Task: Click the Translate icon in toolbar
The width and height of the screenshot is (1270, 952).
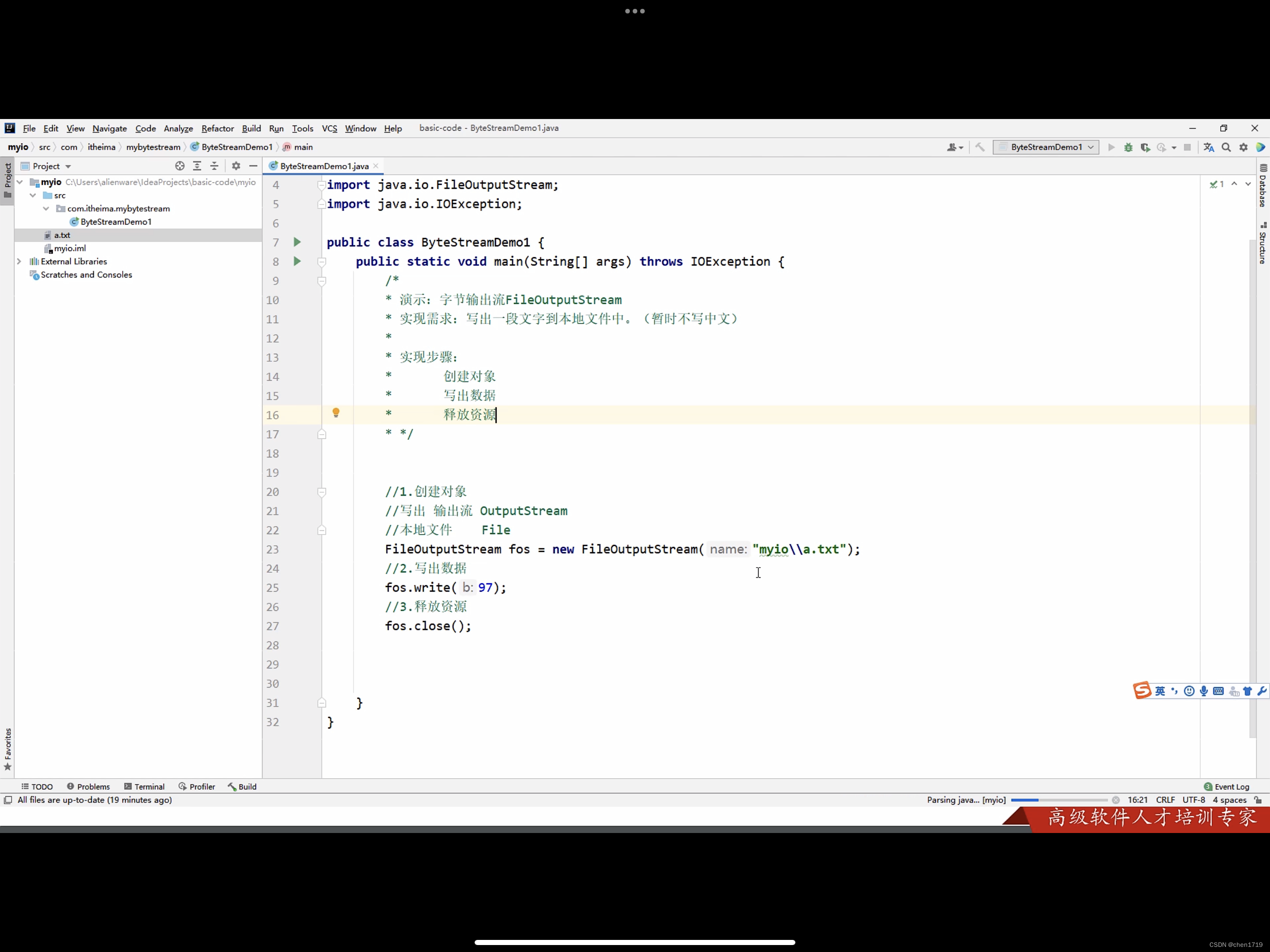Action: click(x=1209, y=147)
